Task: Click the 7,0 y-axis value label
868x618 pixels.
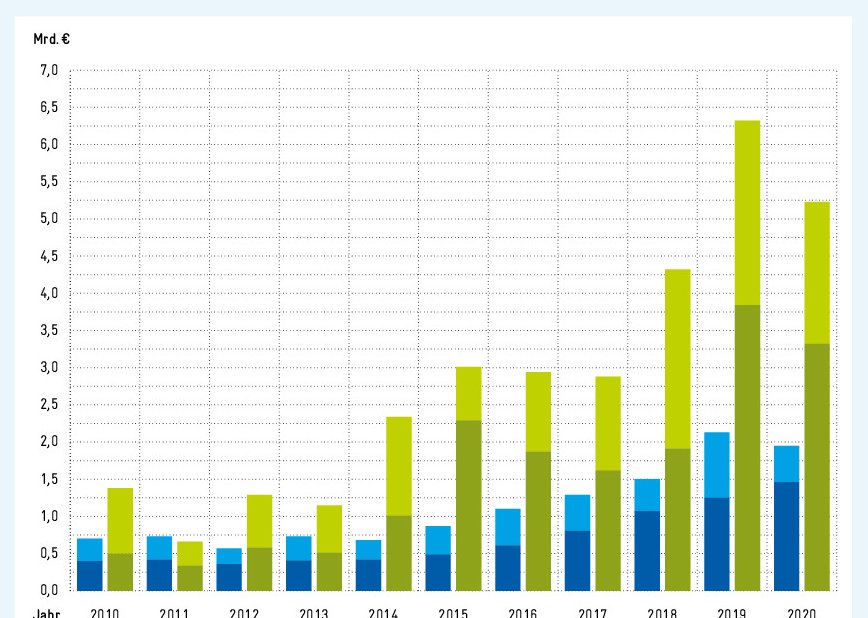Action: (x=49, y=70)
